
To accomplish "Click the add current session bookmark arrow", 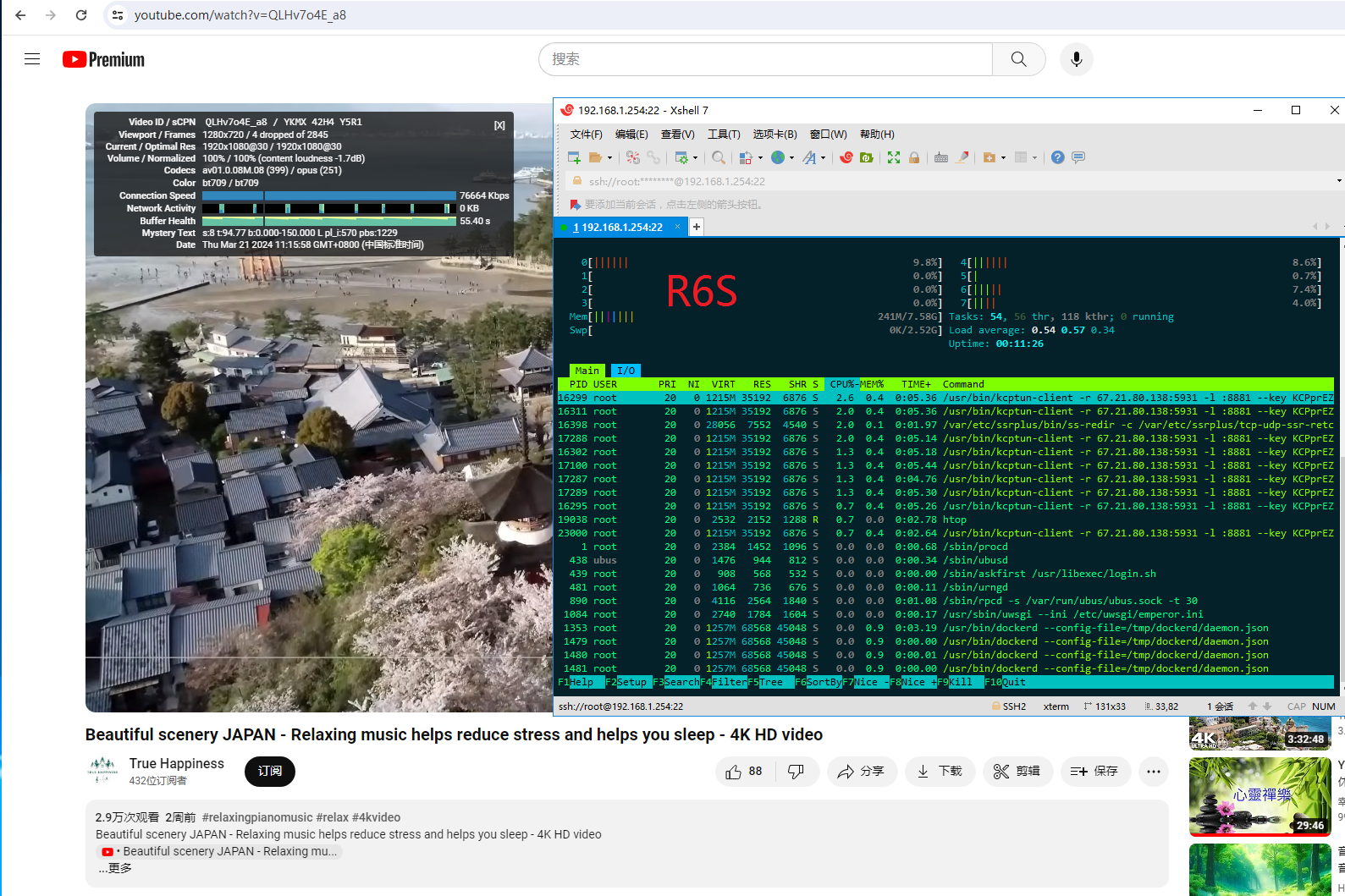I will click(x=576, y=205).
